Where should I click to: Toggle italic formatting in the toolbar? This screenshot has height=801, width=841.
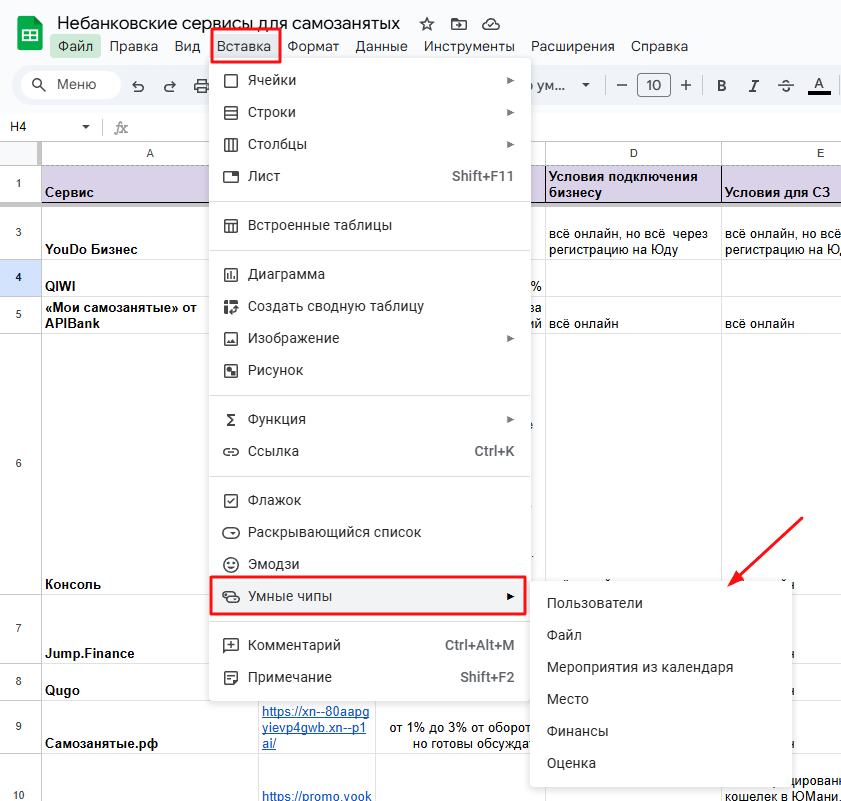pyautogui.click(x=753, y=86)
